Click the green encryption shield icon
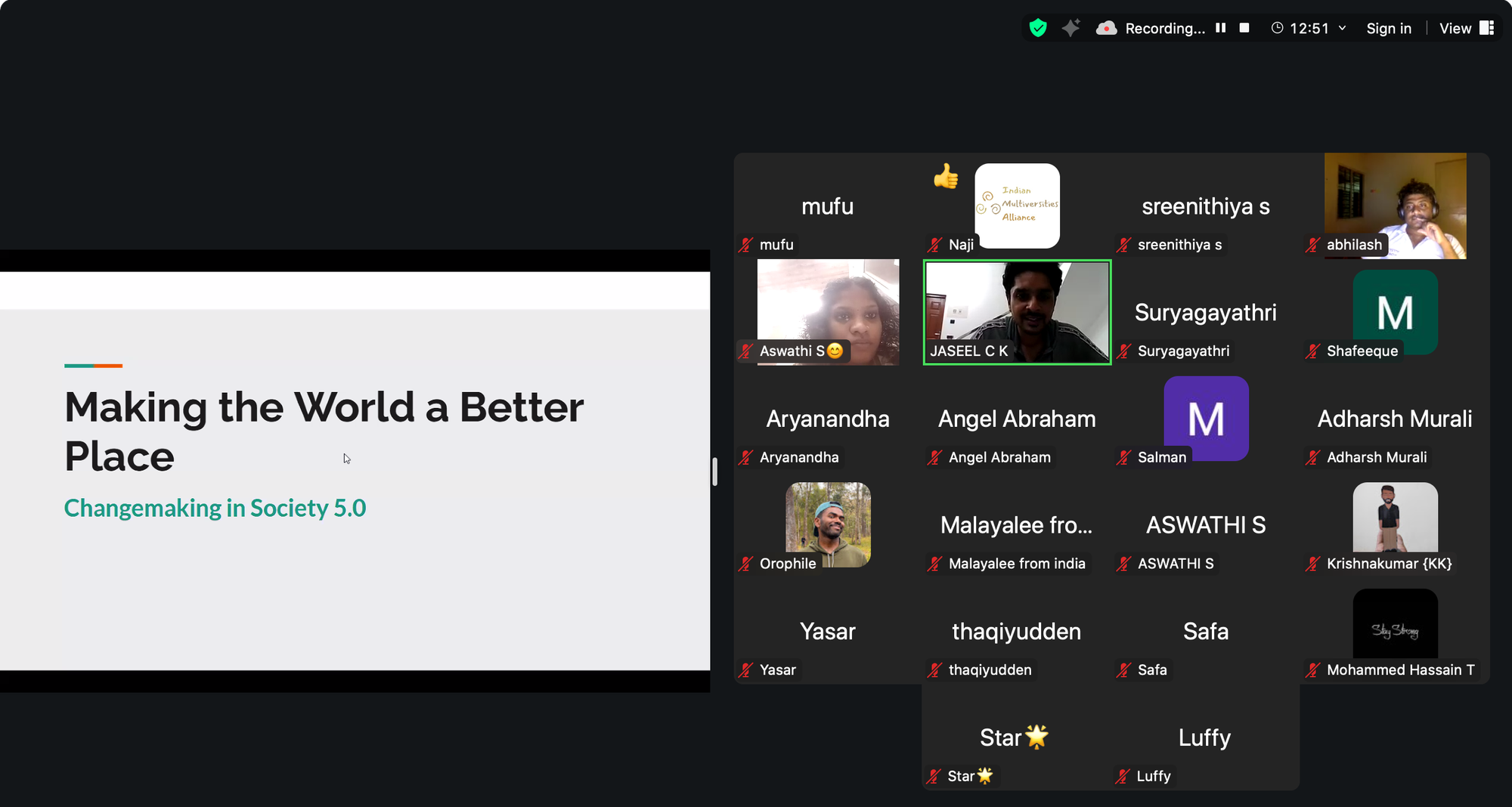The height and width of the screenshot is (807, 1512). [x=1038, y=28]
